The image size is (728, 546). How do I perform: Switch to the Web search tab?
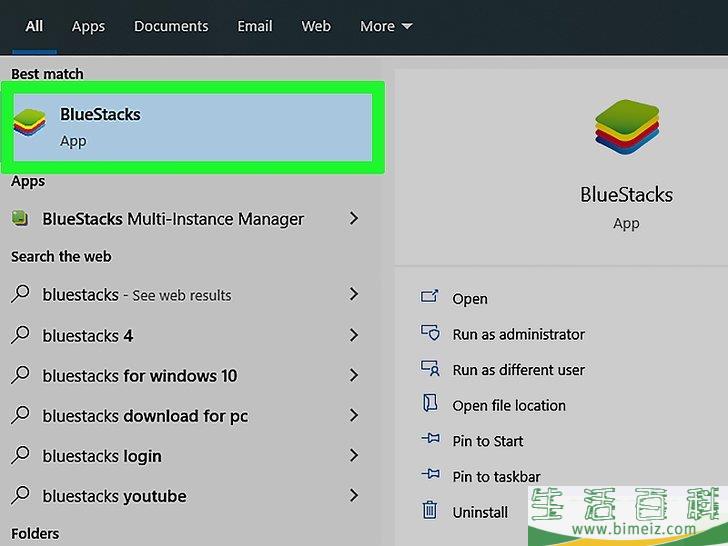(316, 26)
